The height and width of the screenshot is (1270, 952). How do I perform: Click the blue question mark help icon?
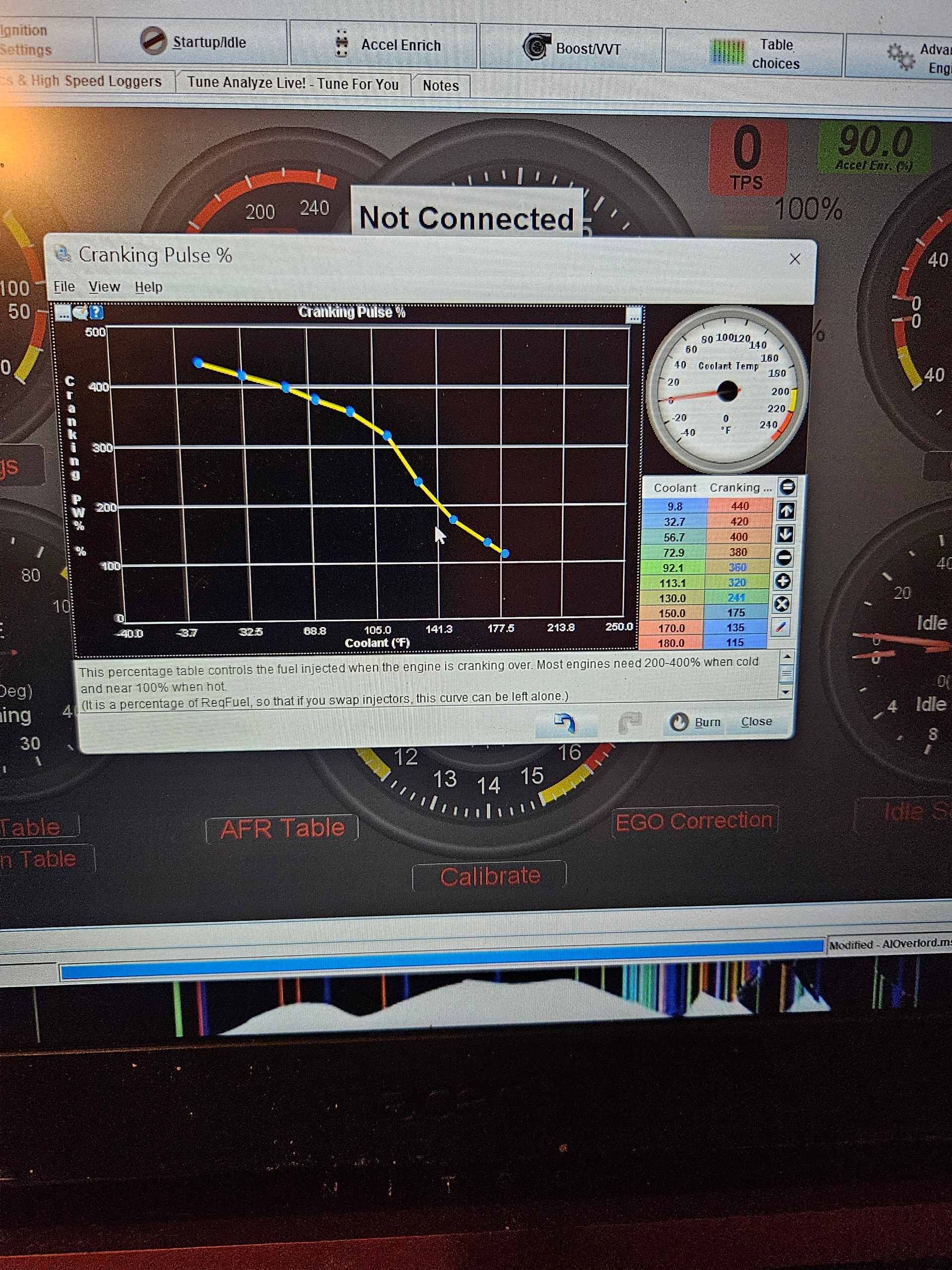tap(96, 313)
